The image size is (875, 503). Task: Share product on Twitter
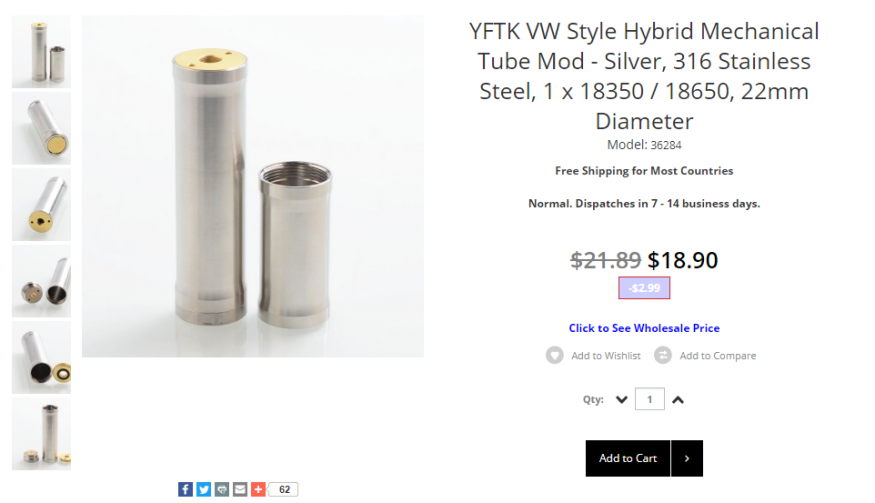click(x=204, y=490)
